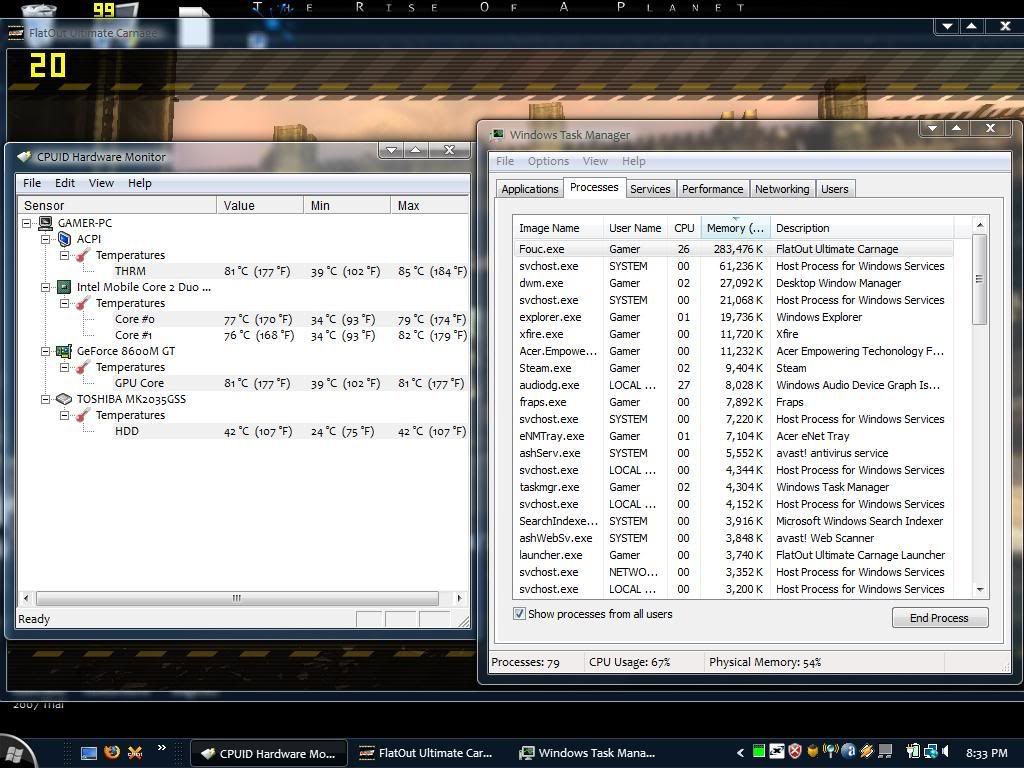Collapse Temperatures under TOSHIBA MK2035GSS

(65, 415)
